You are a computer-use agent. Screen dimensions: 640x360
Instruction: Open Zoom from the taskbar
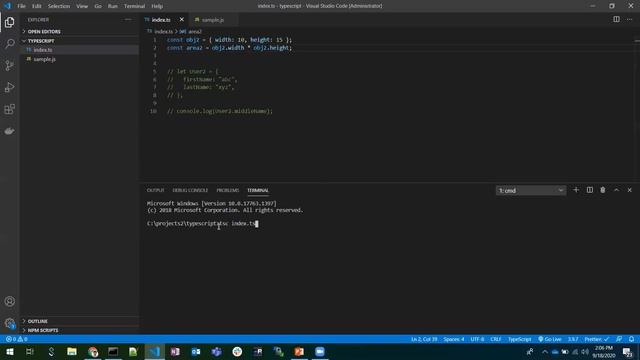320,351
